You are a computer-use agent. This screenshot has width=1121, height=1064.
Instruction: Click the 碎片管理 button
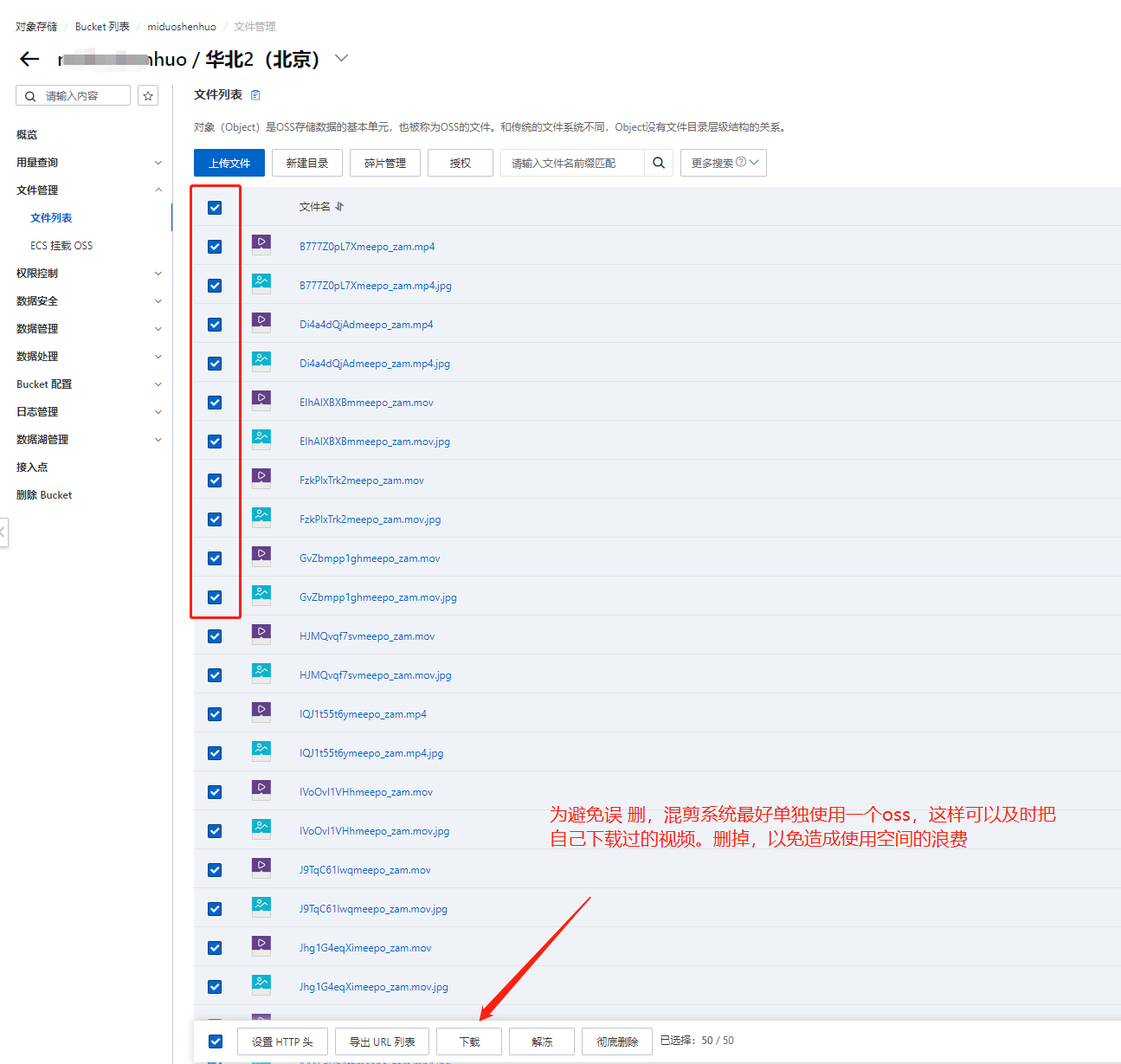(x=385, y=163)
